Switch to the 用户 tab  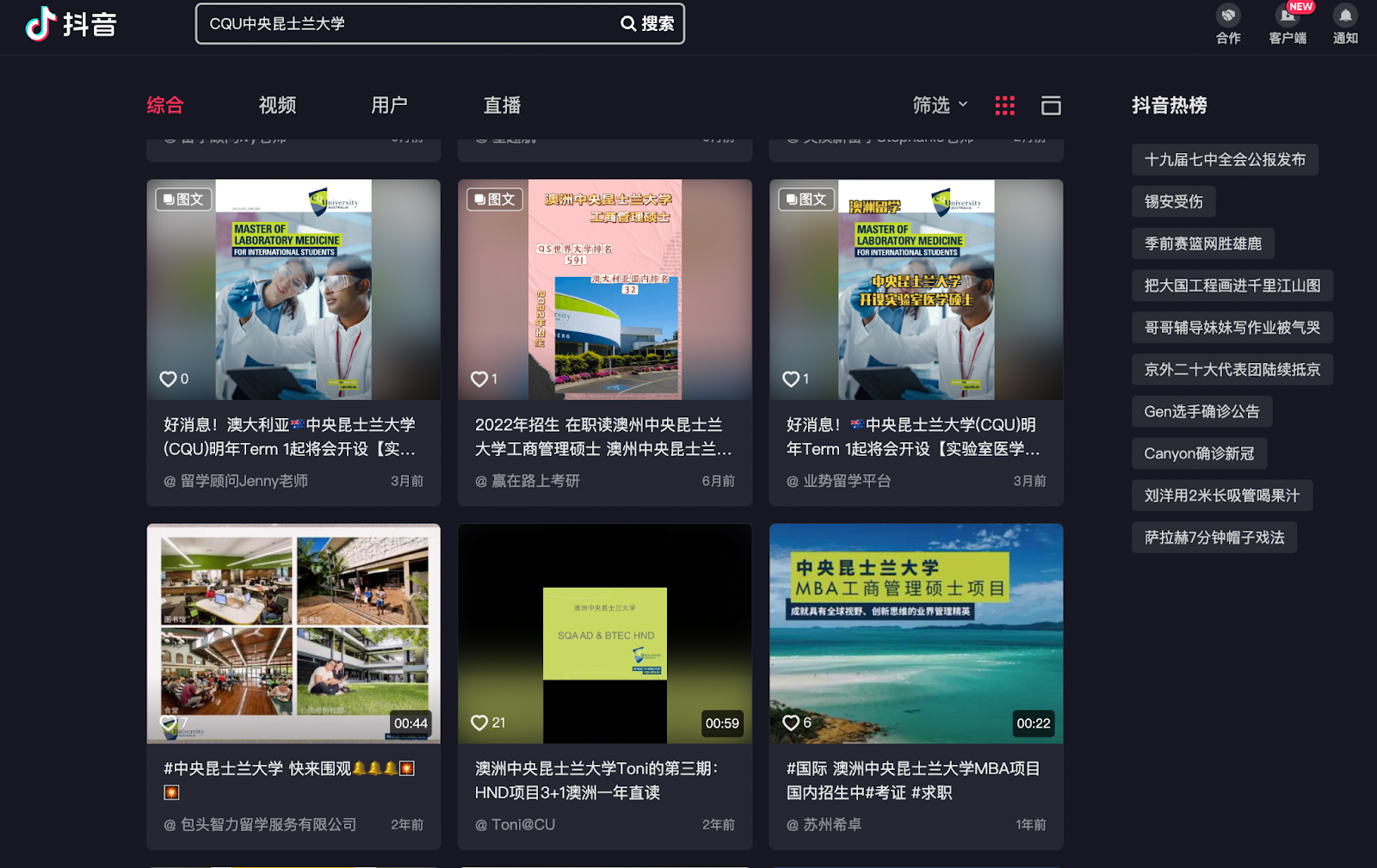389,105
